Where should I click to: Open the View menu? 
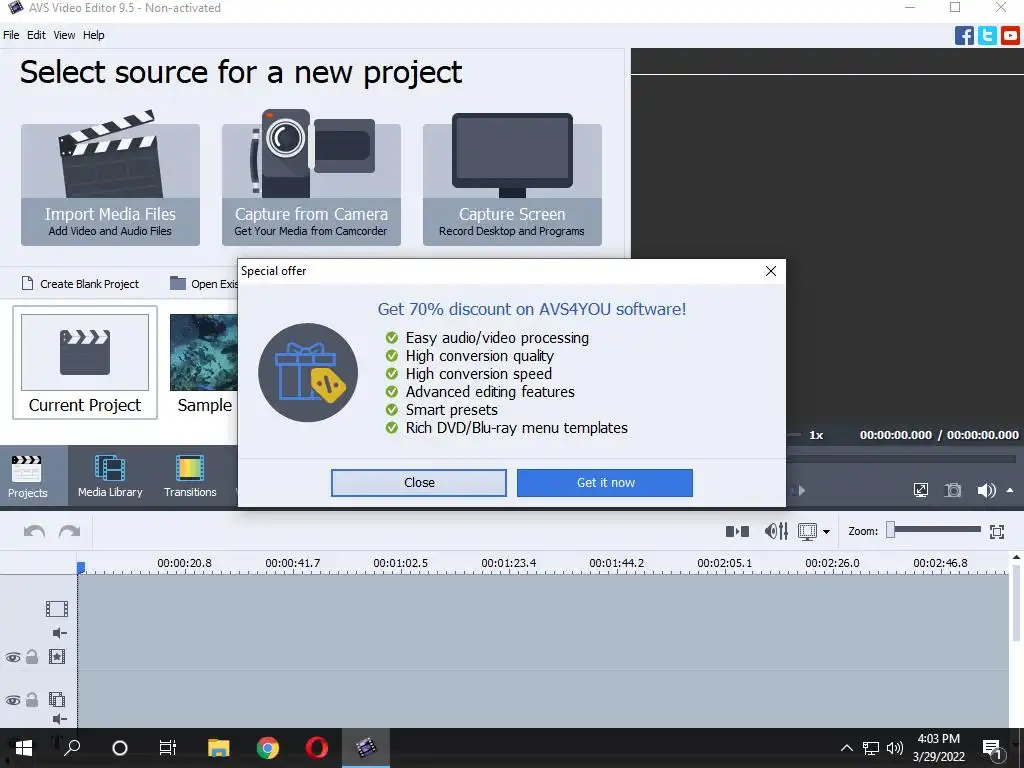click(64, 35)
